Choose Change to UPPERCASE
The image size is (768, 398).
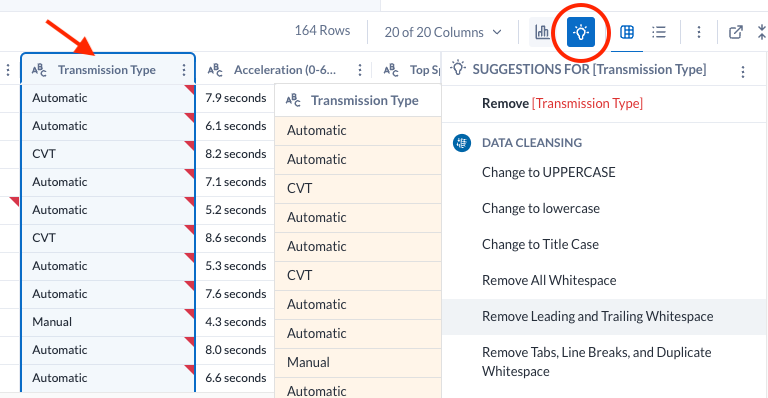(x=549, y=172)
